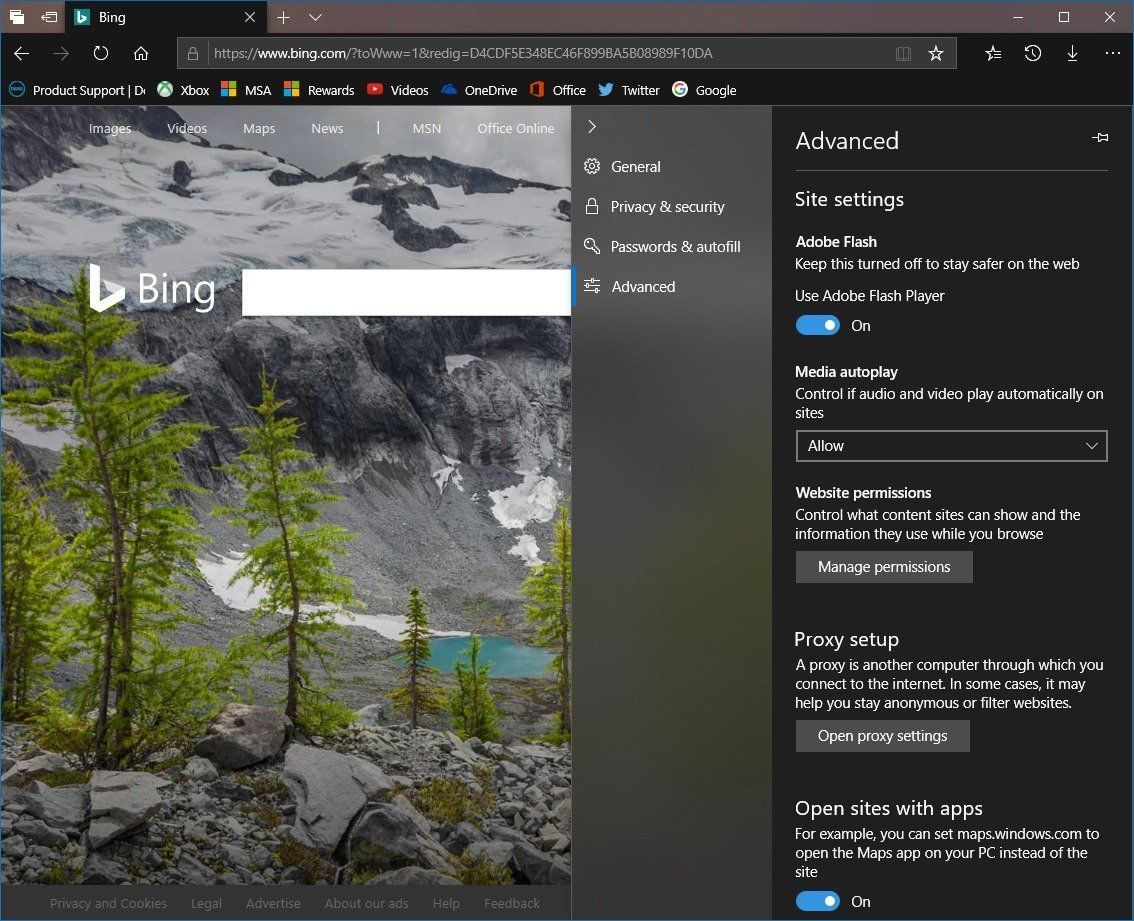The height and width of the screenshot is (921, 1134).
Task: Open the reading view icon
Action: (903, 53)
